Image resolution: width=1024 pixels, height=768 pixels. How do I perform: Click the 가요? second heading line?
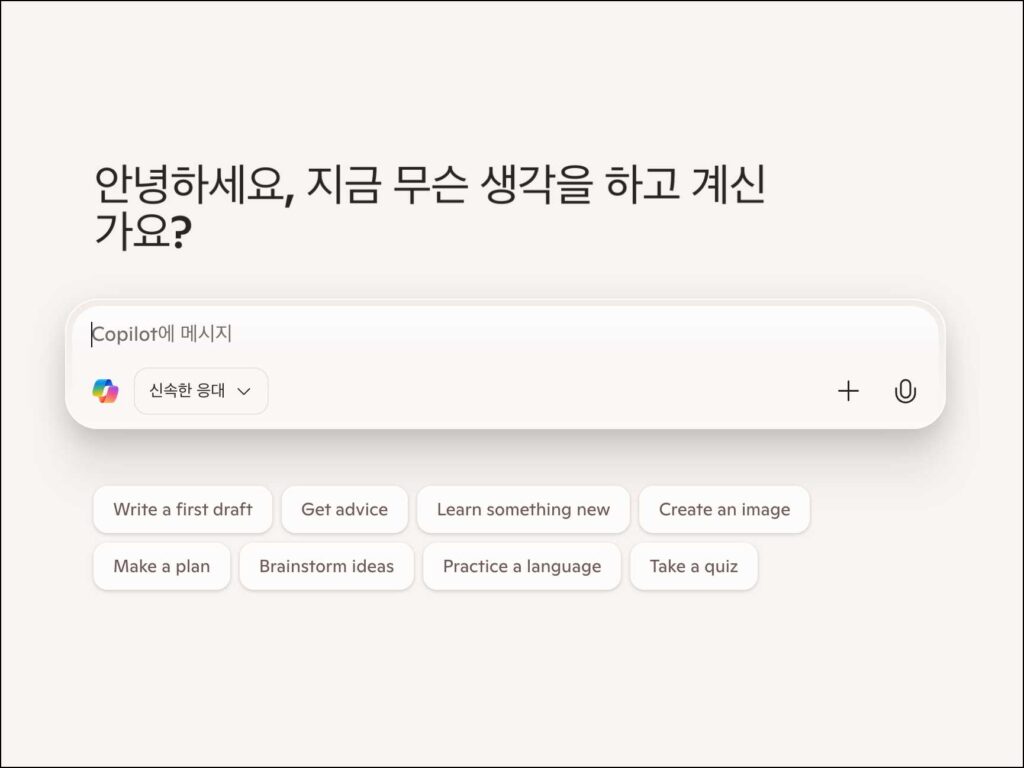tap(144, 231)
